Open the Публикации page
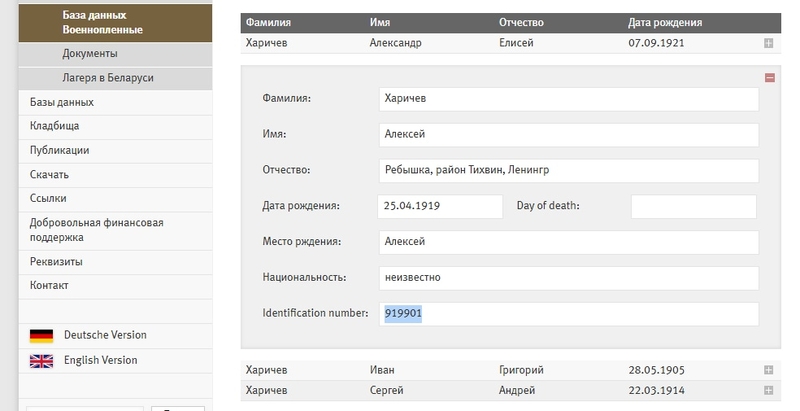 click(60, 150)
